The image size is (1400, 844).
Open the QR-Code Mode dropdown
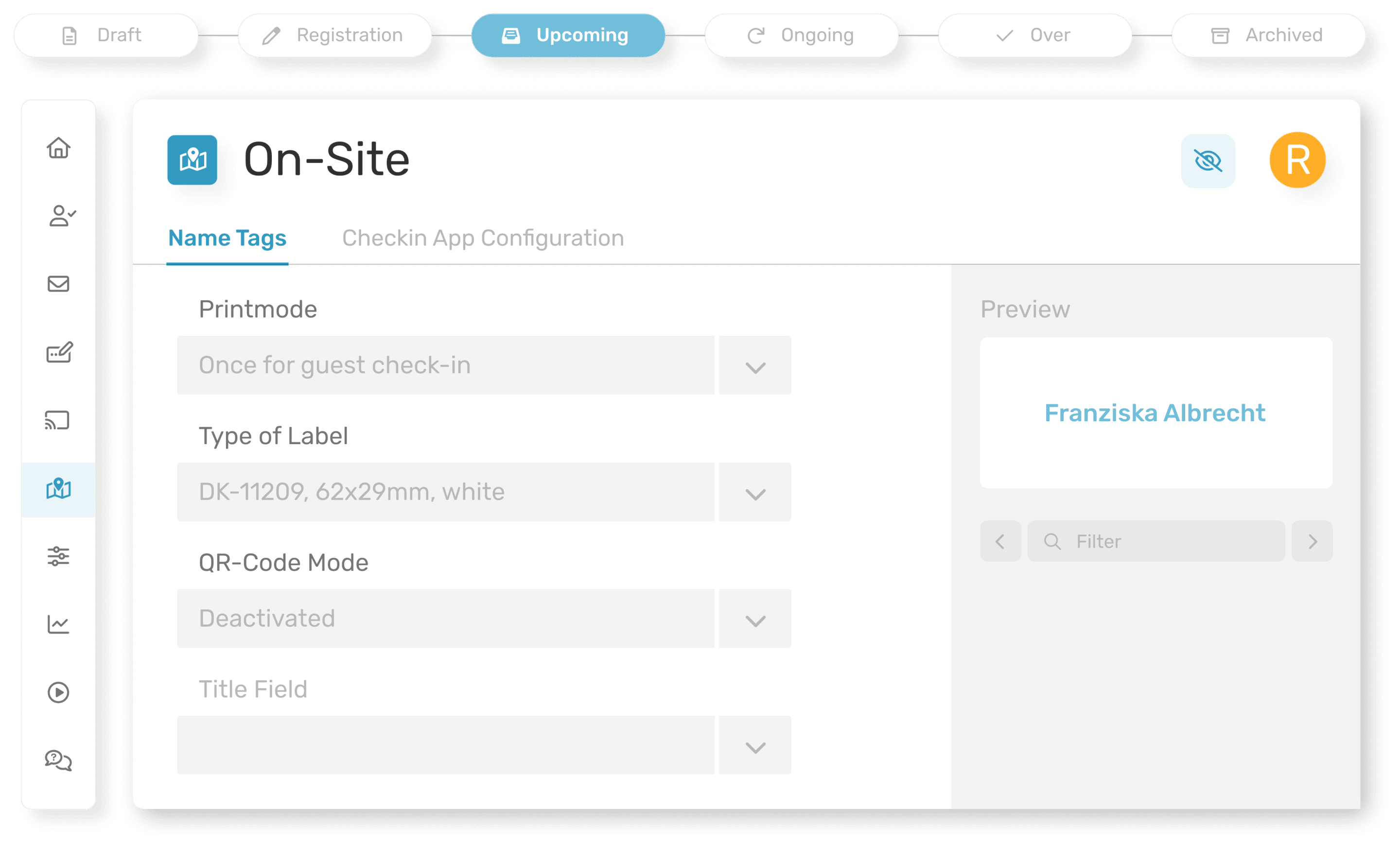click(754, 619)
